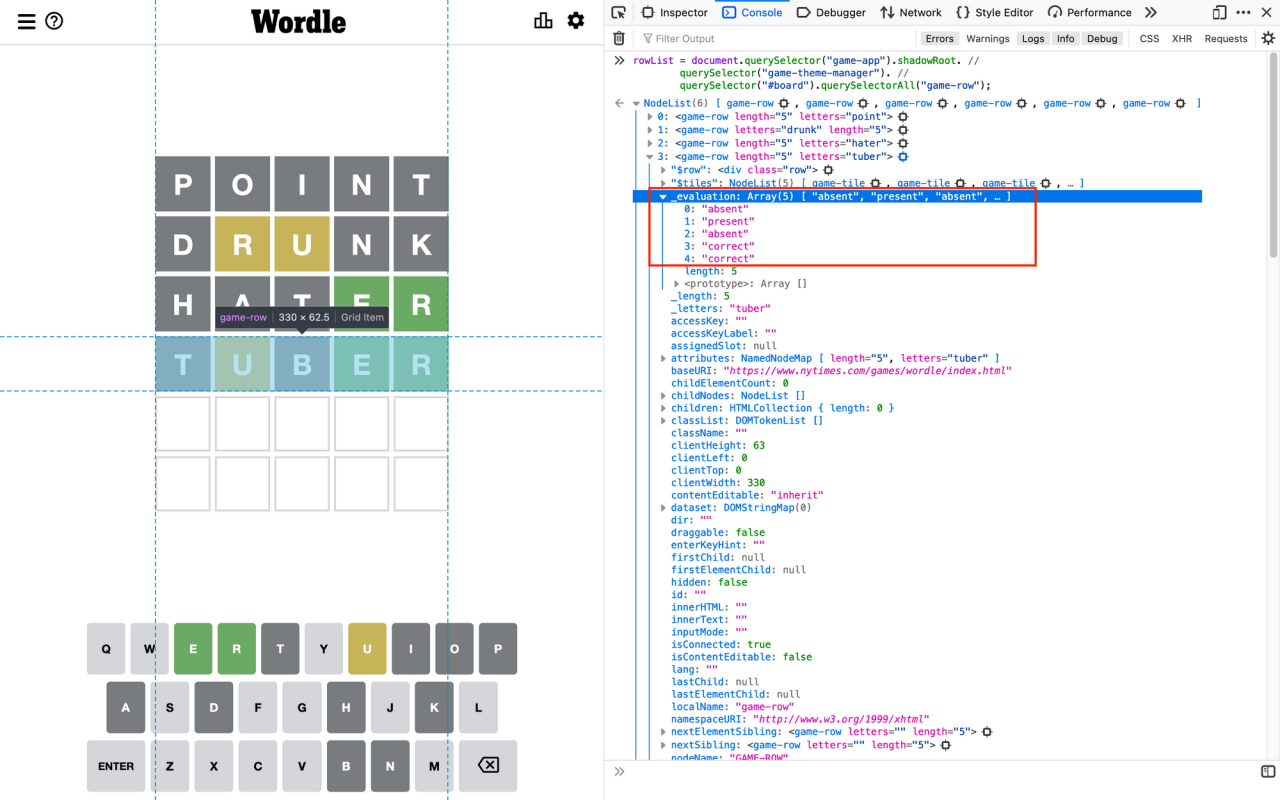Open Wordle settings gear icon

click(x=576, y=21)
